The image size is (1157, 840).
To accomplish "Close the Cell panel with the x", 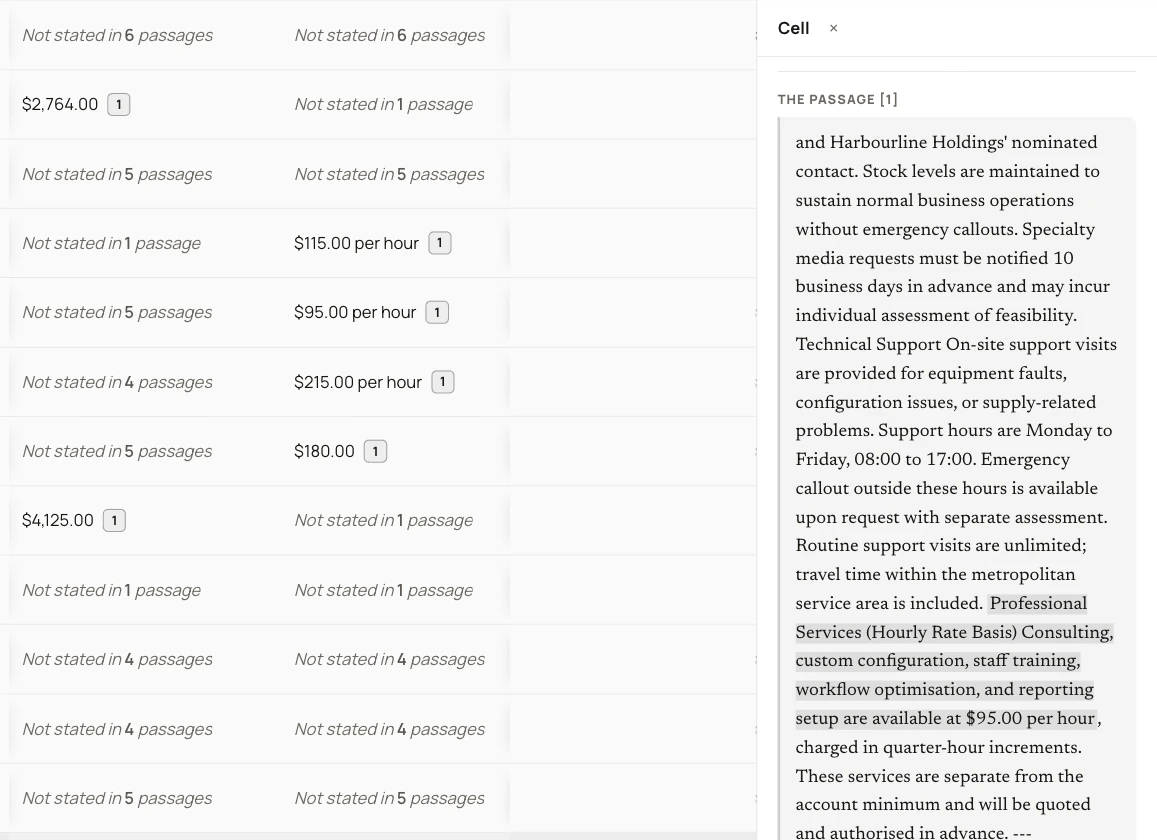I will tap(833, 28).
